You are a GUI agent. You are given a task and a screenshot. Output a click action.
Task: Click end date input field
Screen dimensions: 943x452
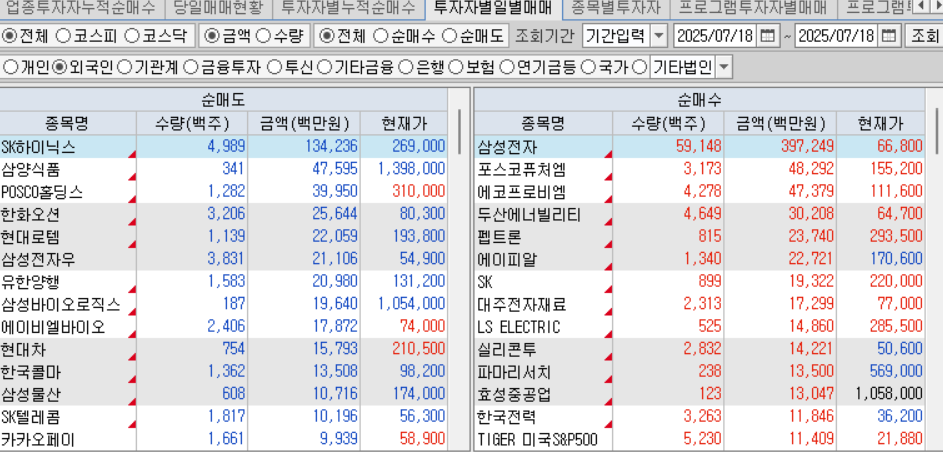click(836, 36)
